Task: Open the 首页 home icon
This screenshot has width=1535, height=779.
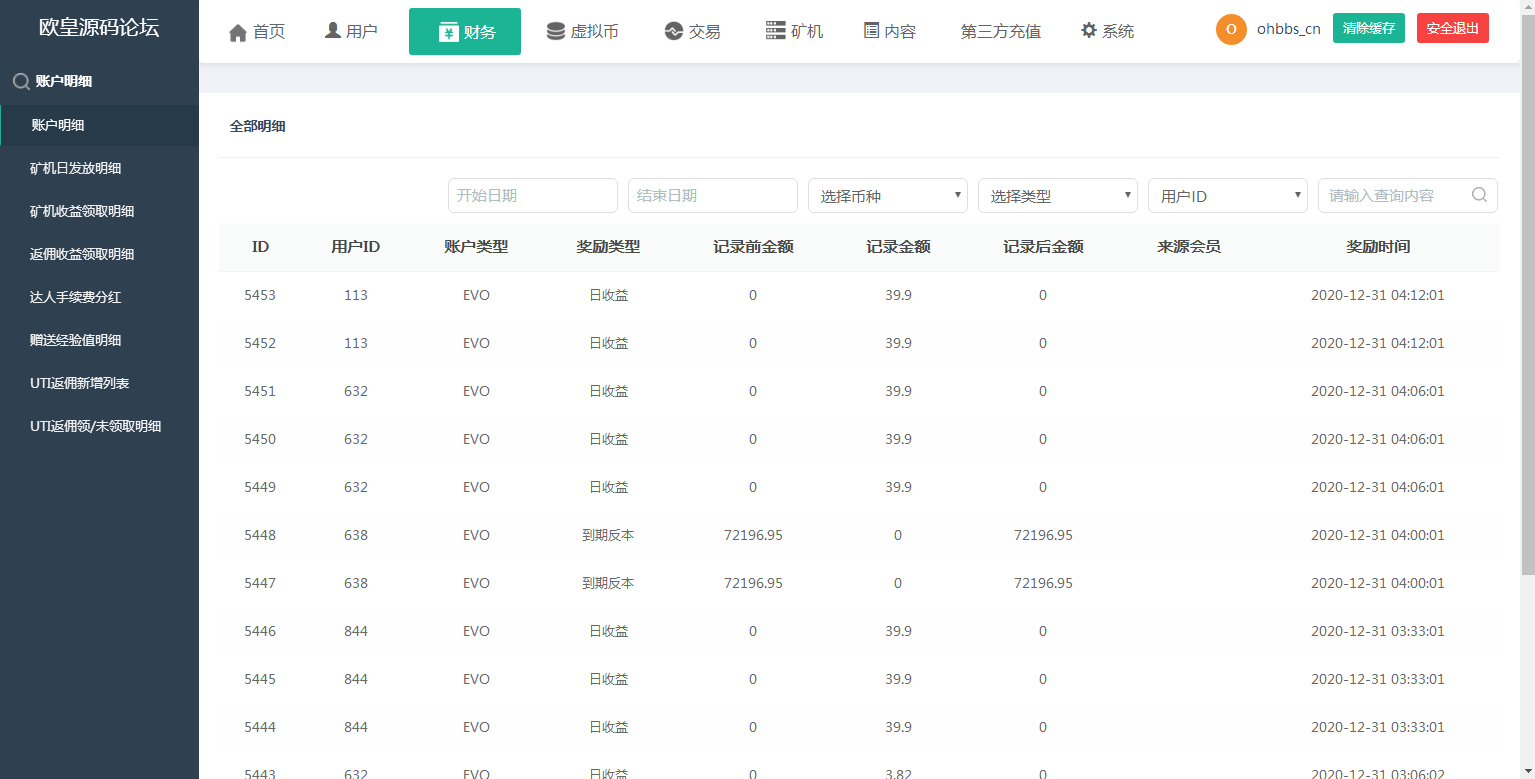Action: pyautogui.click(x=237, y=31)
